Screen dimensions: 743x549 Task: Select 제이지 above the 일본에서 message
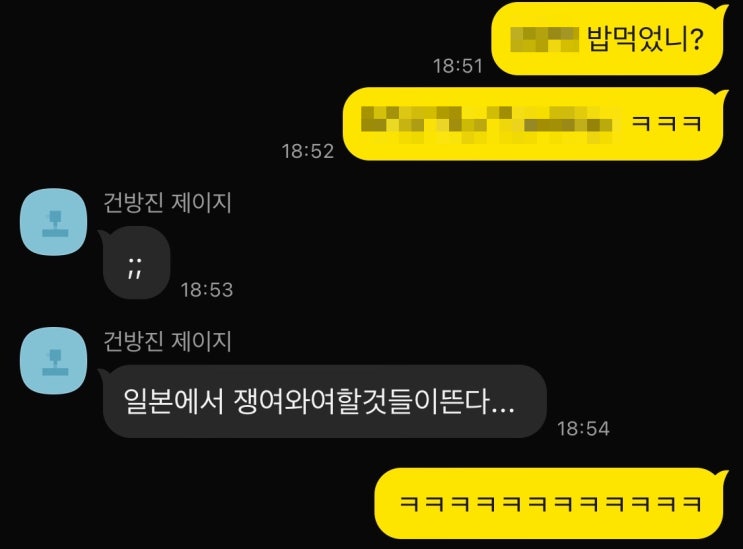[201, 341]
